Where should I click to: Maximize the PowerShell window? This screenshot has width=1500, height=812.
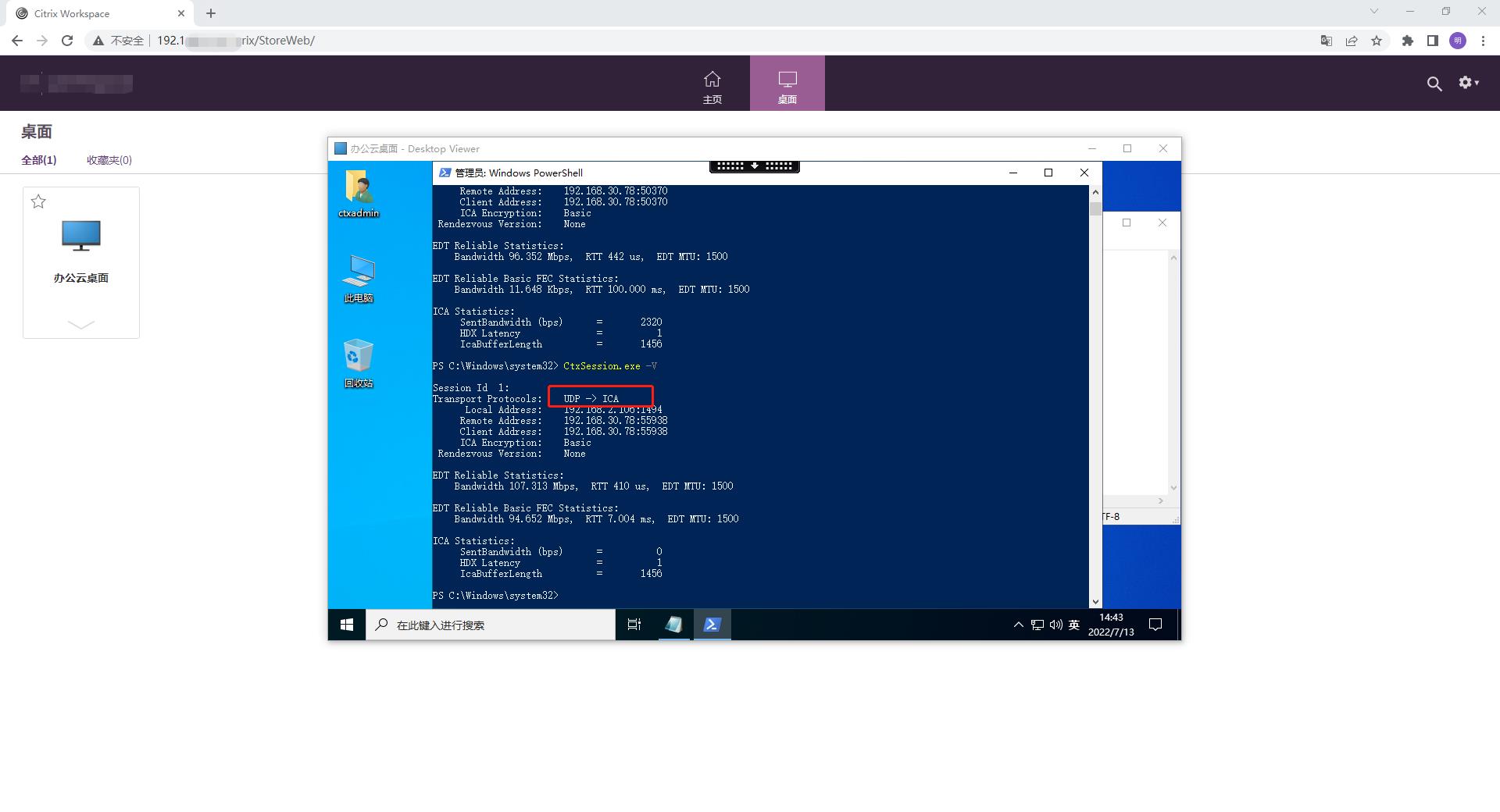pyautogui.click(x=1048, y=173)
